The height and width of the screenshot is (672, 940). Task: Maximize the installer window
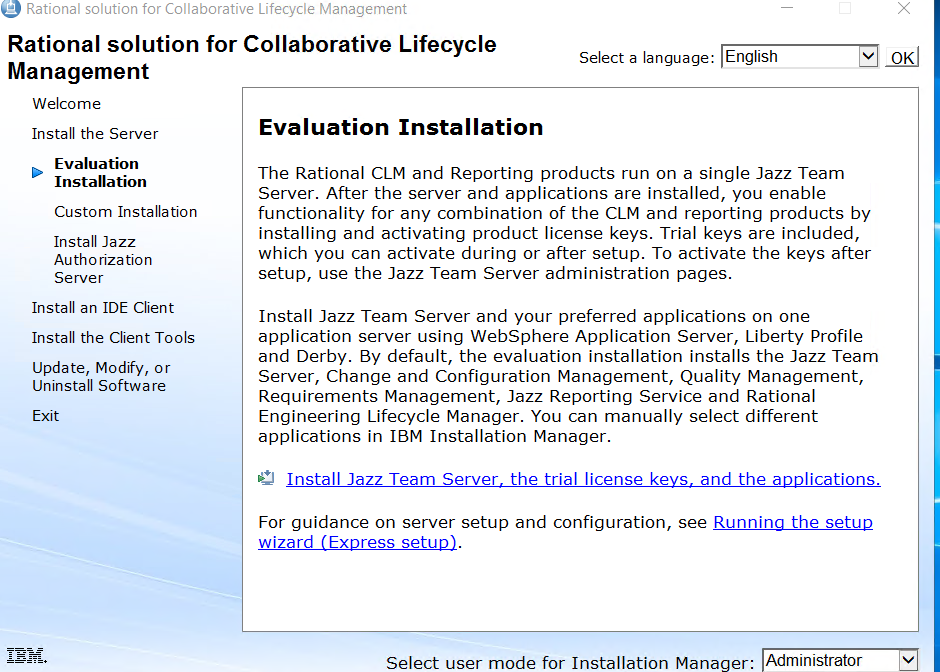click(845, 9)
